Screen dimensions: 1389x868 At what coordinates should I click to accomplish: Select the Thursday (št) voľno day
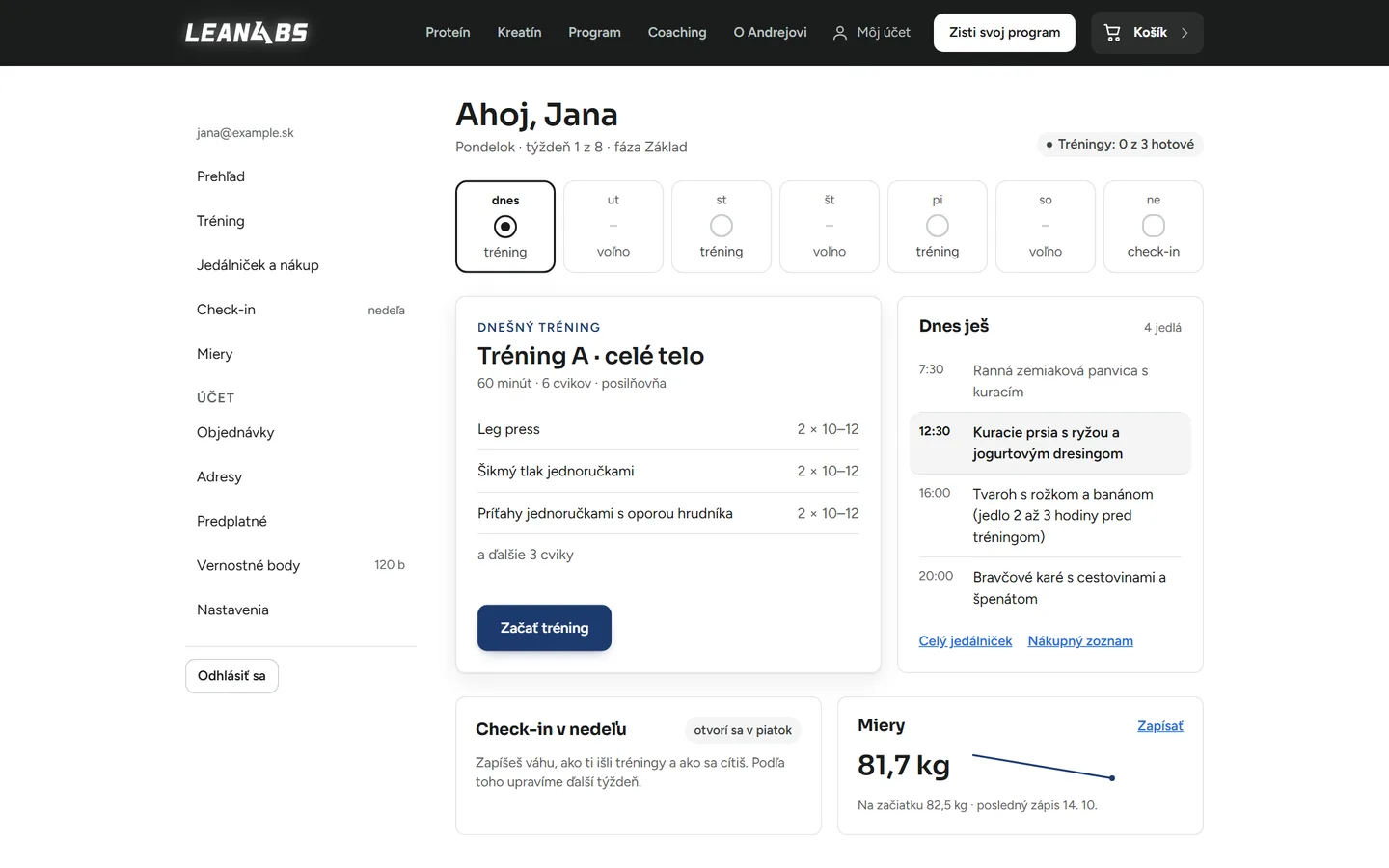[830, 227]
